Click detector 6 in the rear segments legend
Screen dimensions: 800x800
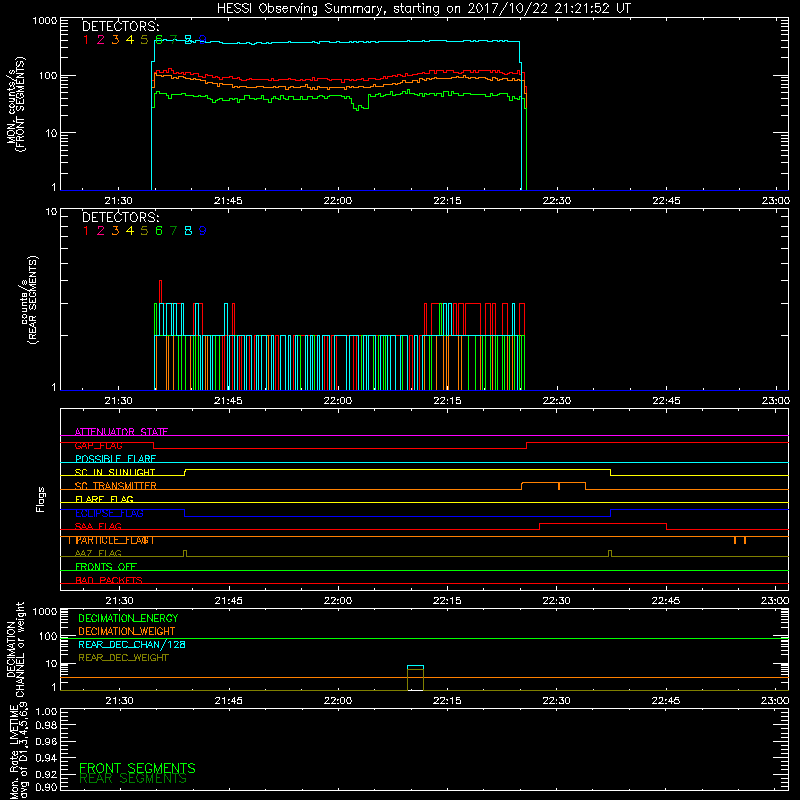[159, 231]
